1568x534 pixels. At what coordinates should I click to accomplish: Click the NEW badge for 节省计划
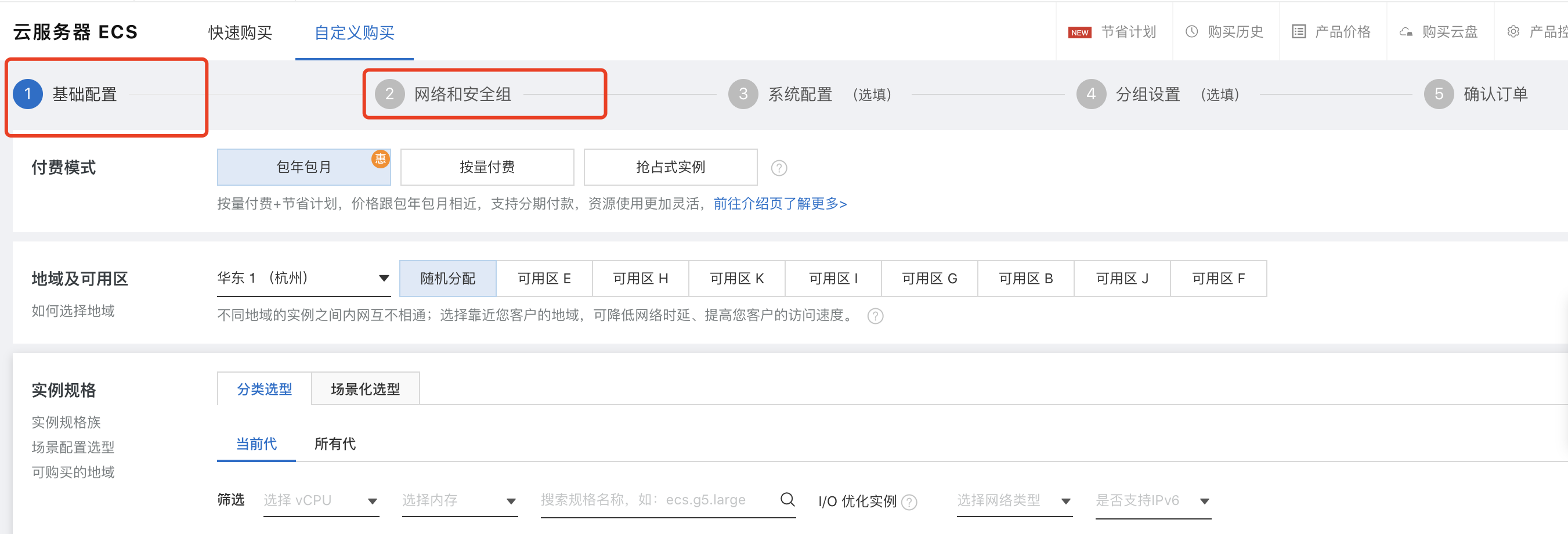tap(1079, 33)
